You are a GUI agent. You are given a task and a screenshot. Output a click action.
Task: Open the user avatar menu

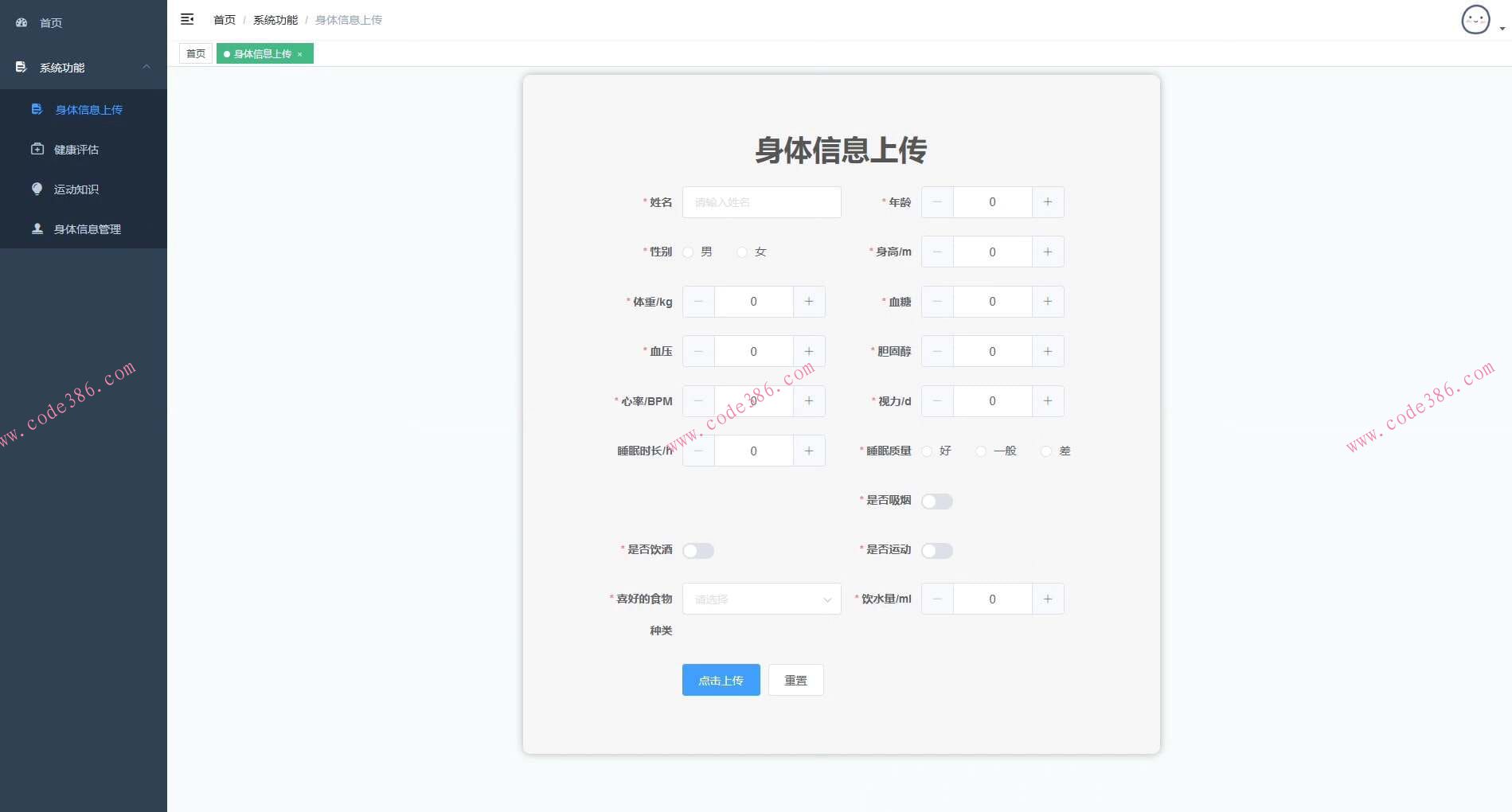tap(1475, 20)
